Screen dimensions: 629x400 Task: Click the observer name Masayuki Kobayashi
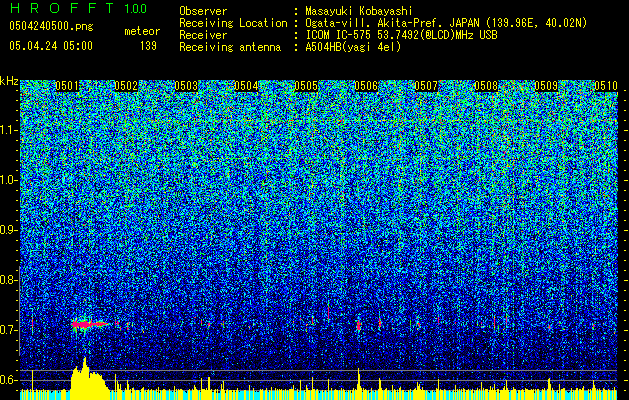click(359, 11)
